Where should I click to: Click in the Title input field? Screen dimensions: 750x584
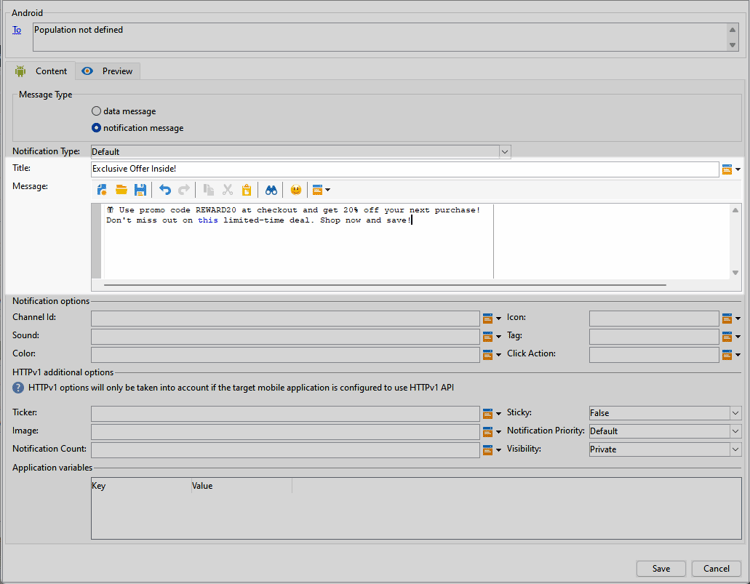tap(405, 169)
